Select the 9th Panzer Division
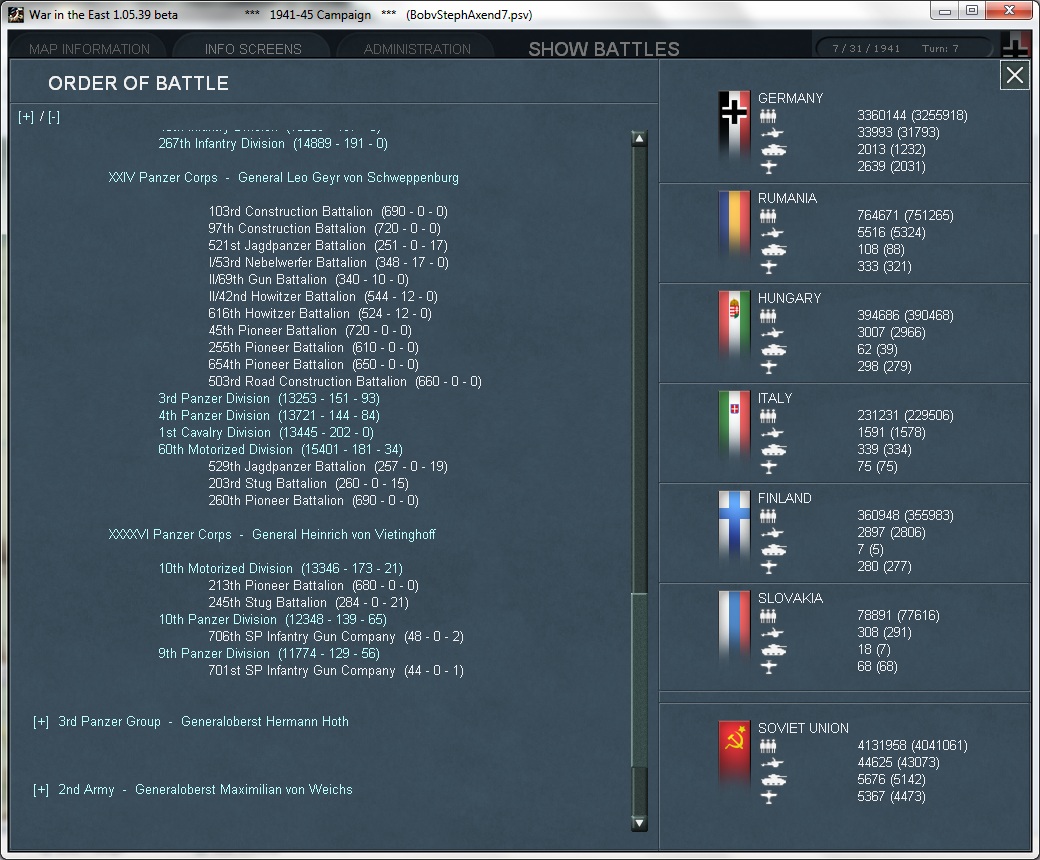The height and width of the screenshot is (860, 1040). pos(269,654)
